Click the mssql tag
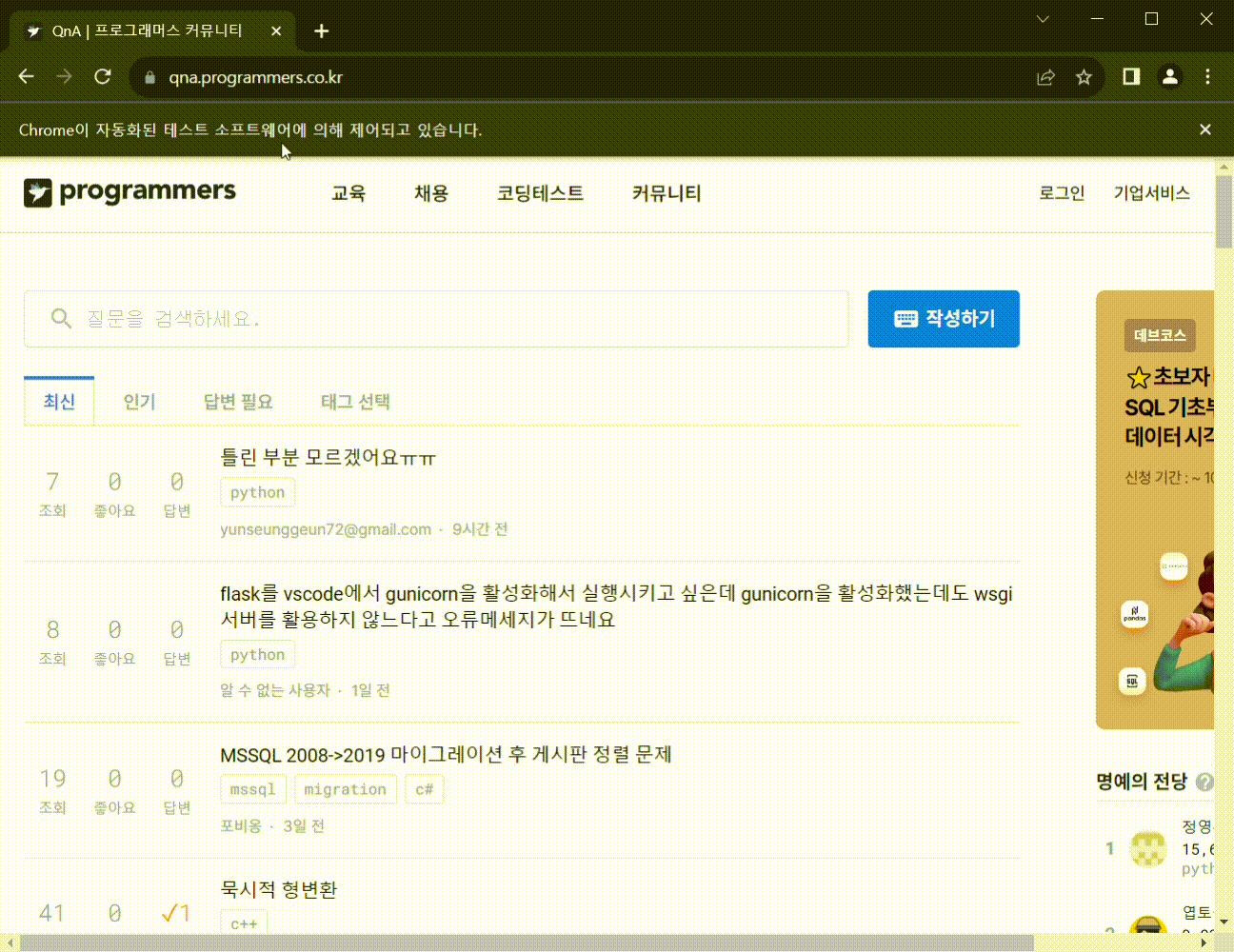The height and width of the screenshot is (952, 1234). coord(252,790)
